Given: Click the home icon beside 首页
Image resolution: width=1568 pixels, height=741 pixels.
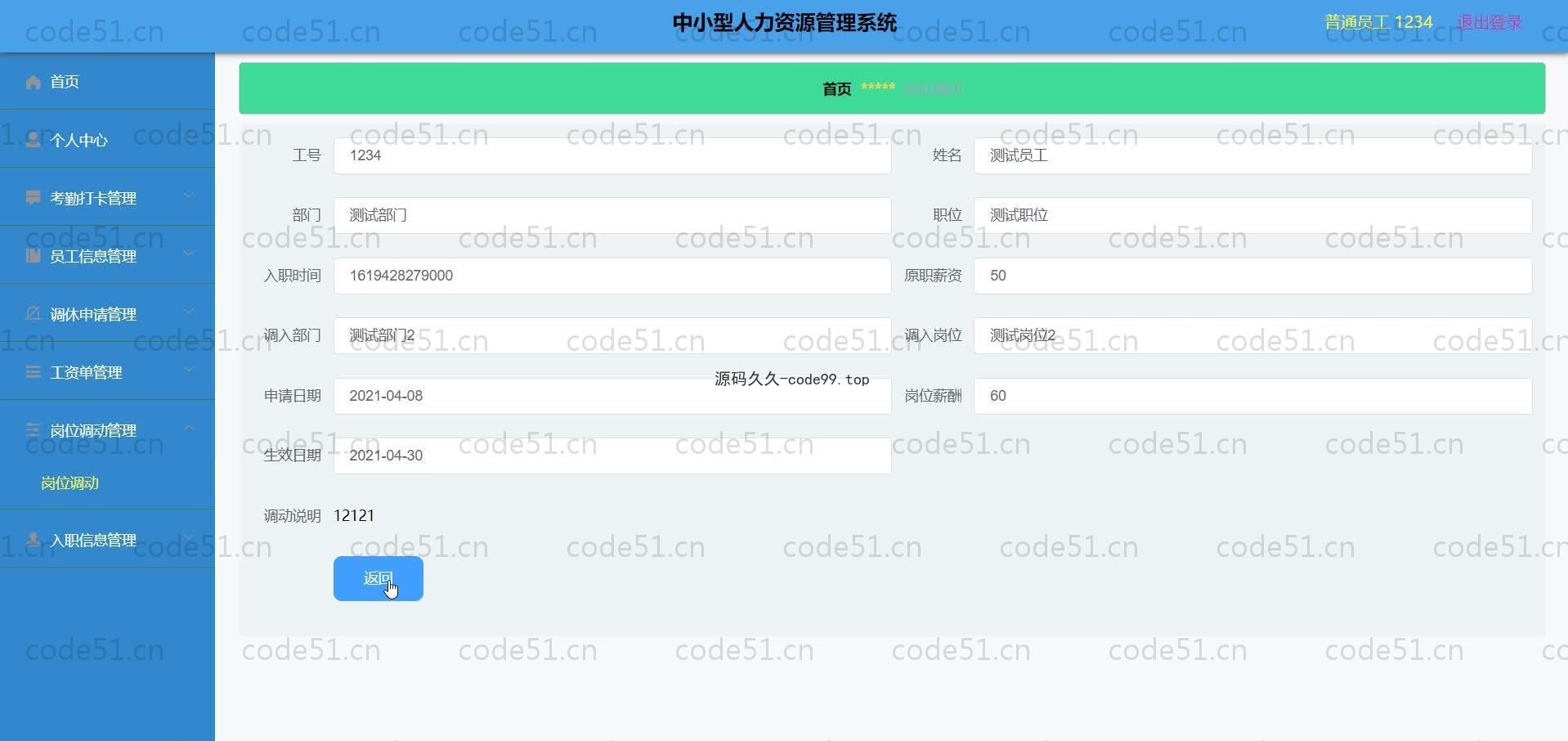Looking at the screenshot, I should [x=34, y=82].
